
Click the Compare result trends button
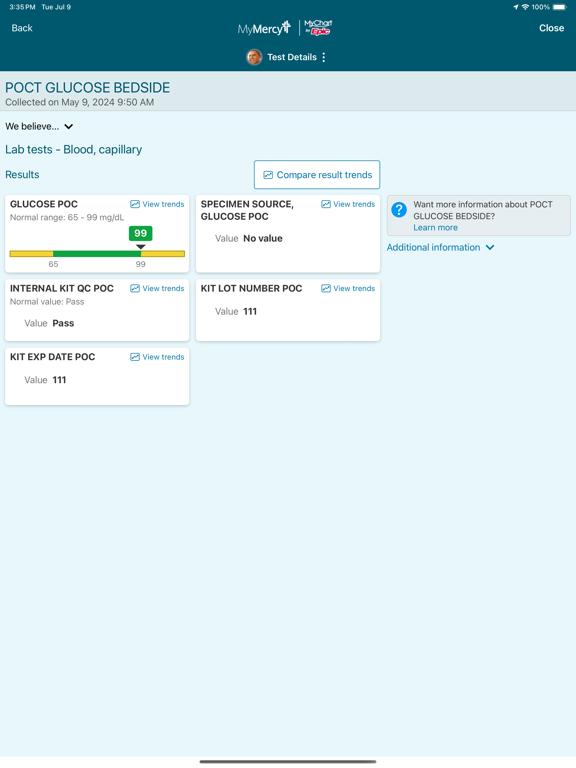tap(317, 175)
